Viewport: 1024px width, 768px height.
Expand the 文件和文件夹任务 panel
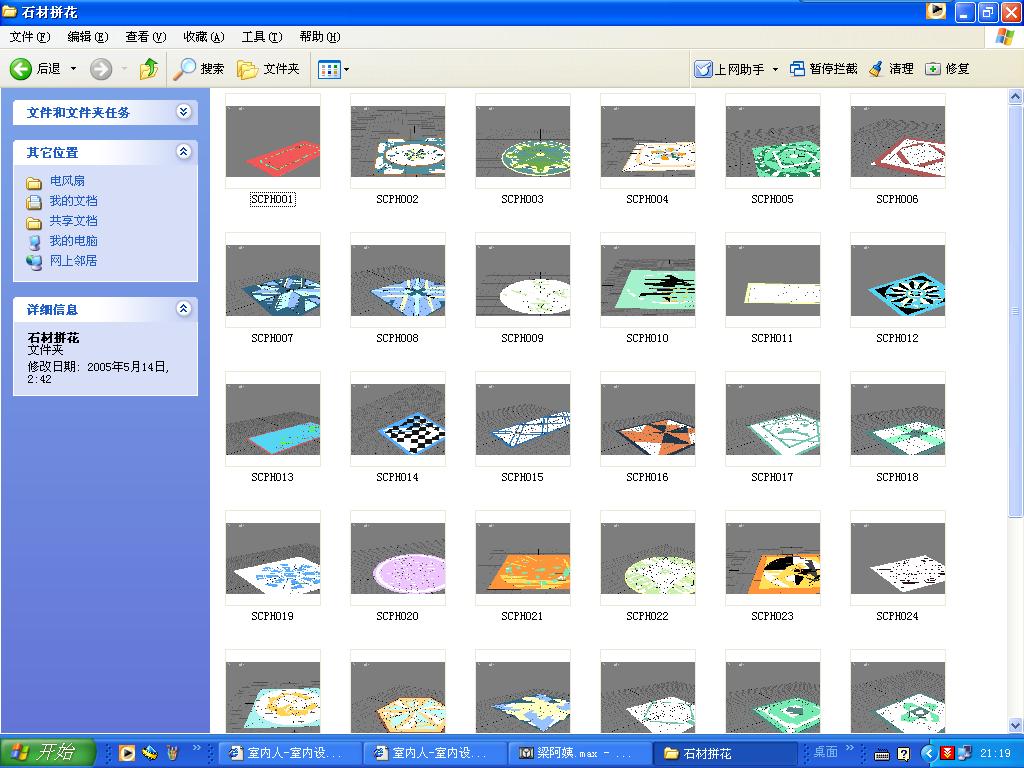(183, 112)
